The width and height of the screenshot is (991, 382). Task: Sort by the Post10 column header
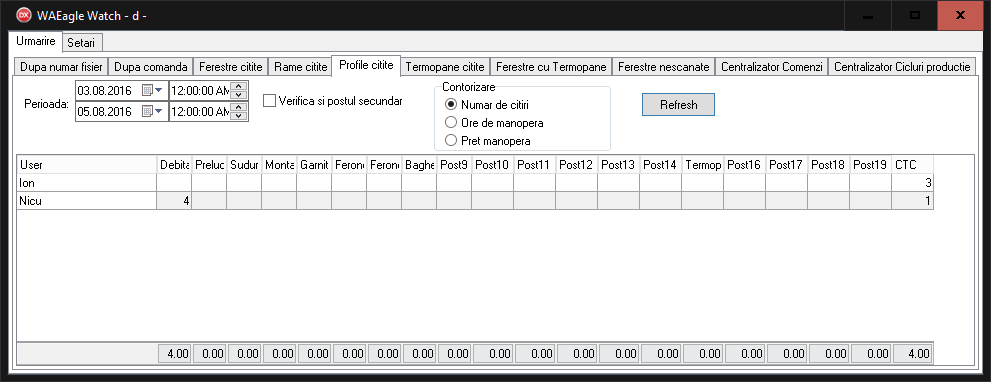tap(492, 165)
